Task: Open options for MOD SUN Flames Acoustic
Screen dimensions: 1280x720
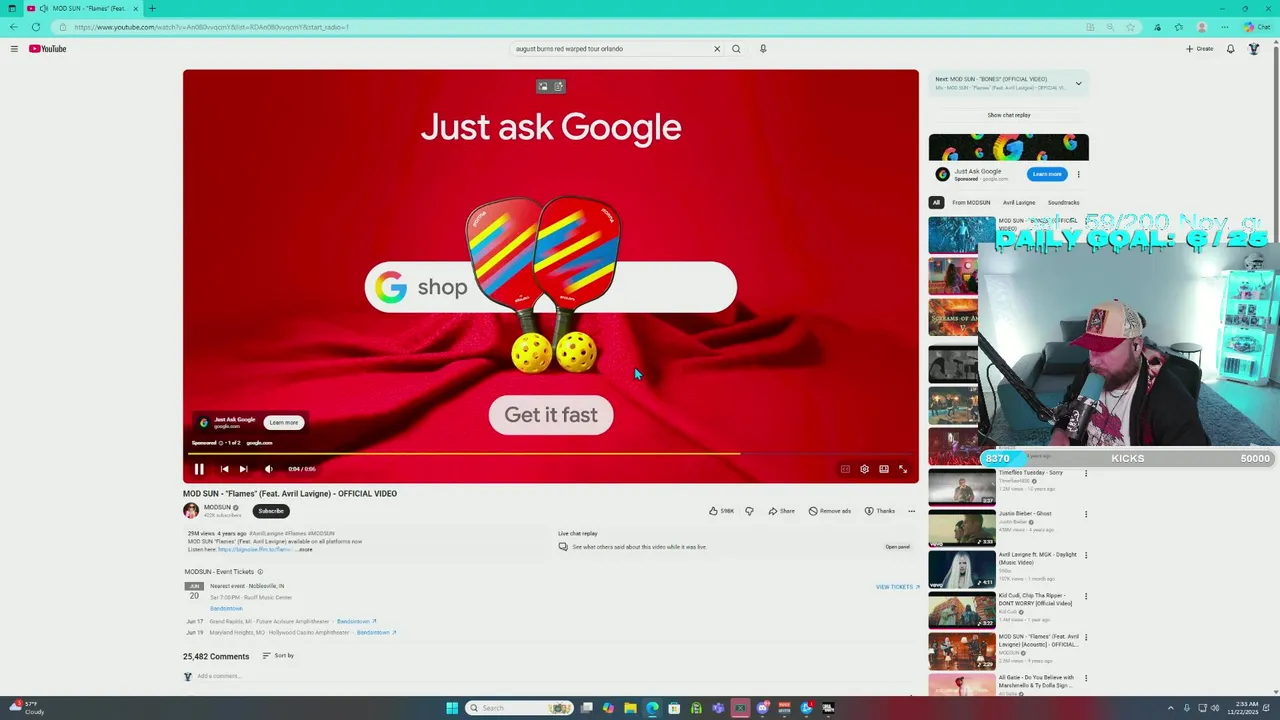Action: [1086, 638]
